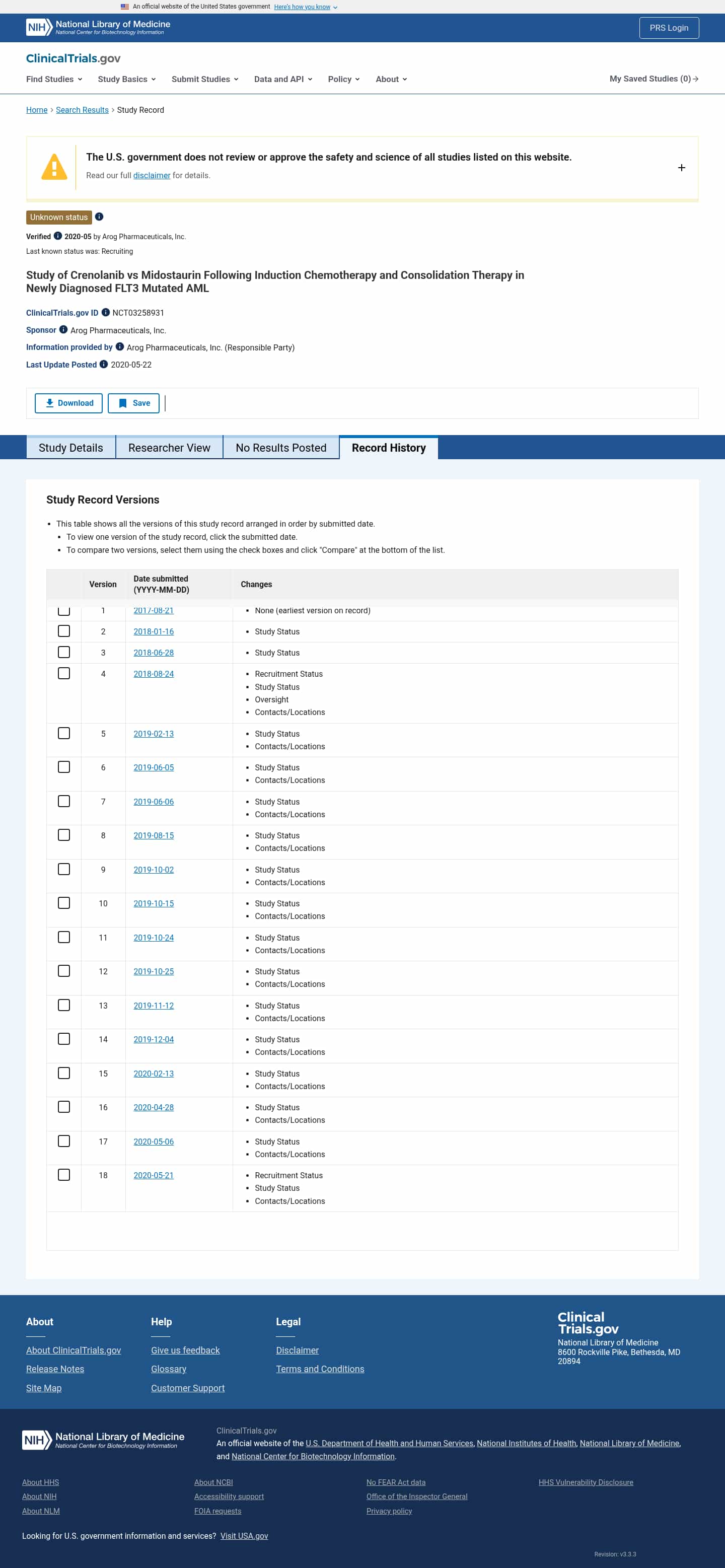This screenshot has height=1568, width=725.
Task: Click the No FEAR Act data link
Action: 396,1482
